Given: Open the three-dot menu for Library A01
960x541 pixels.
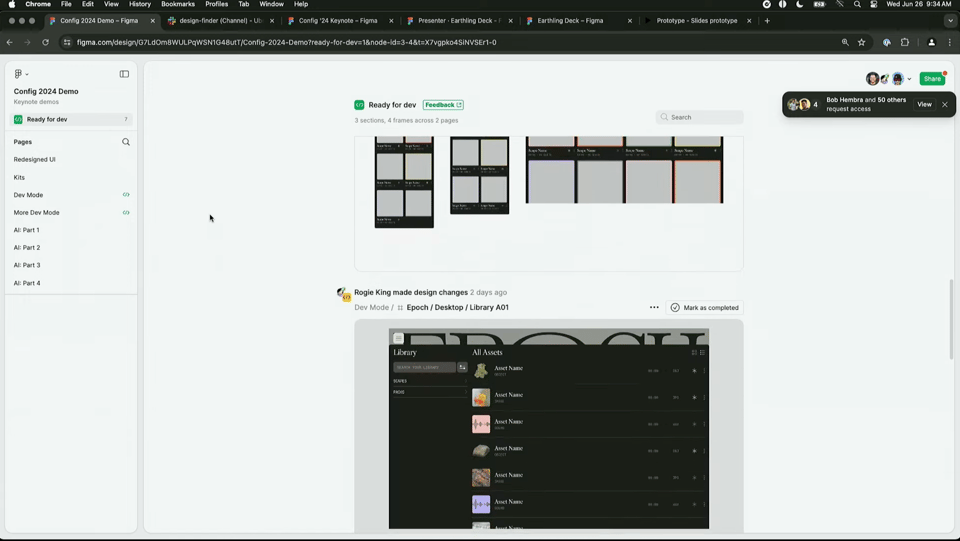Looking at the screenshot, I should click(x=654, y=307).
